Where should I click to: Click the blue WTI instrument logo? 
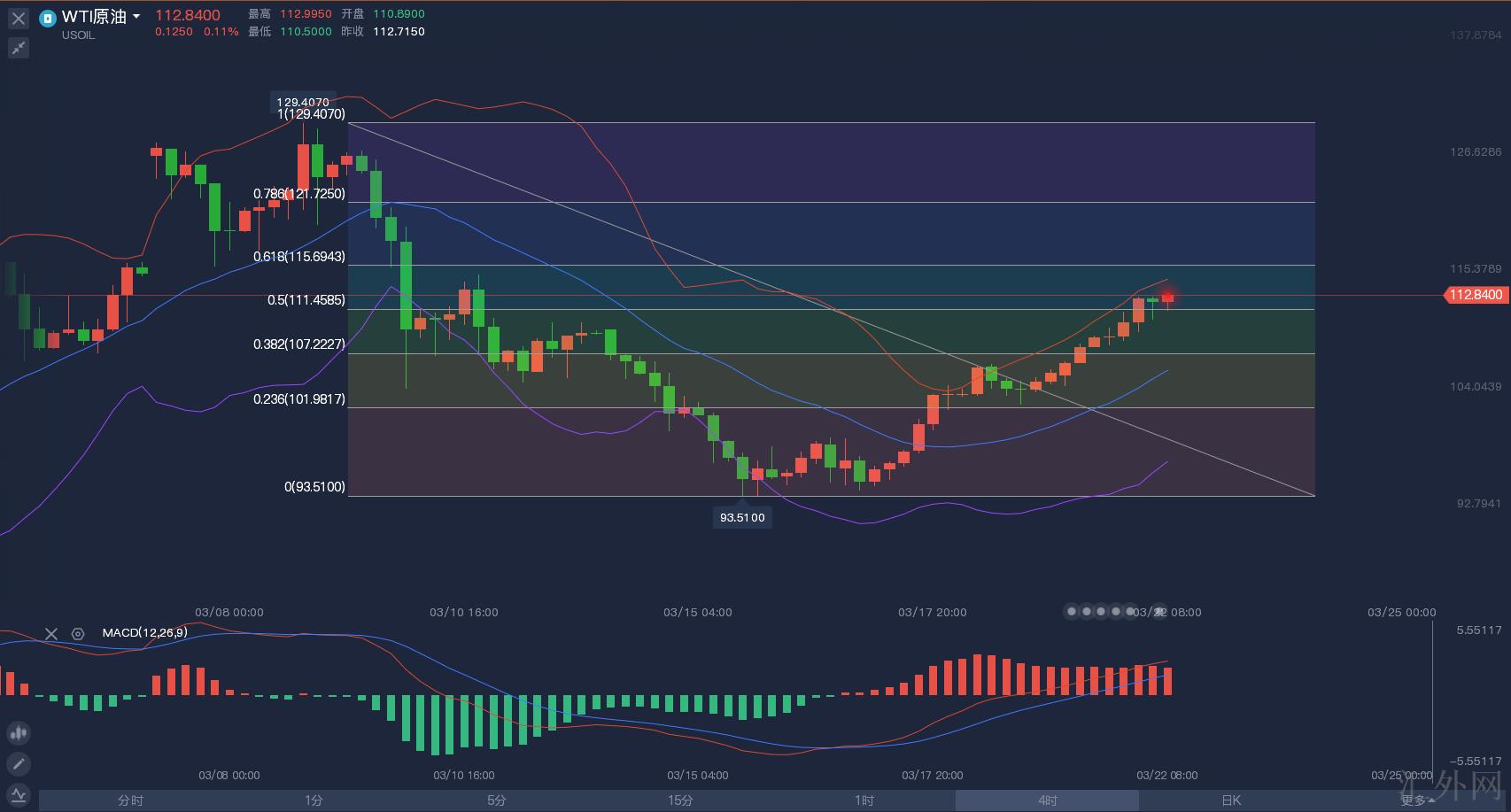point(48,18)
